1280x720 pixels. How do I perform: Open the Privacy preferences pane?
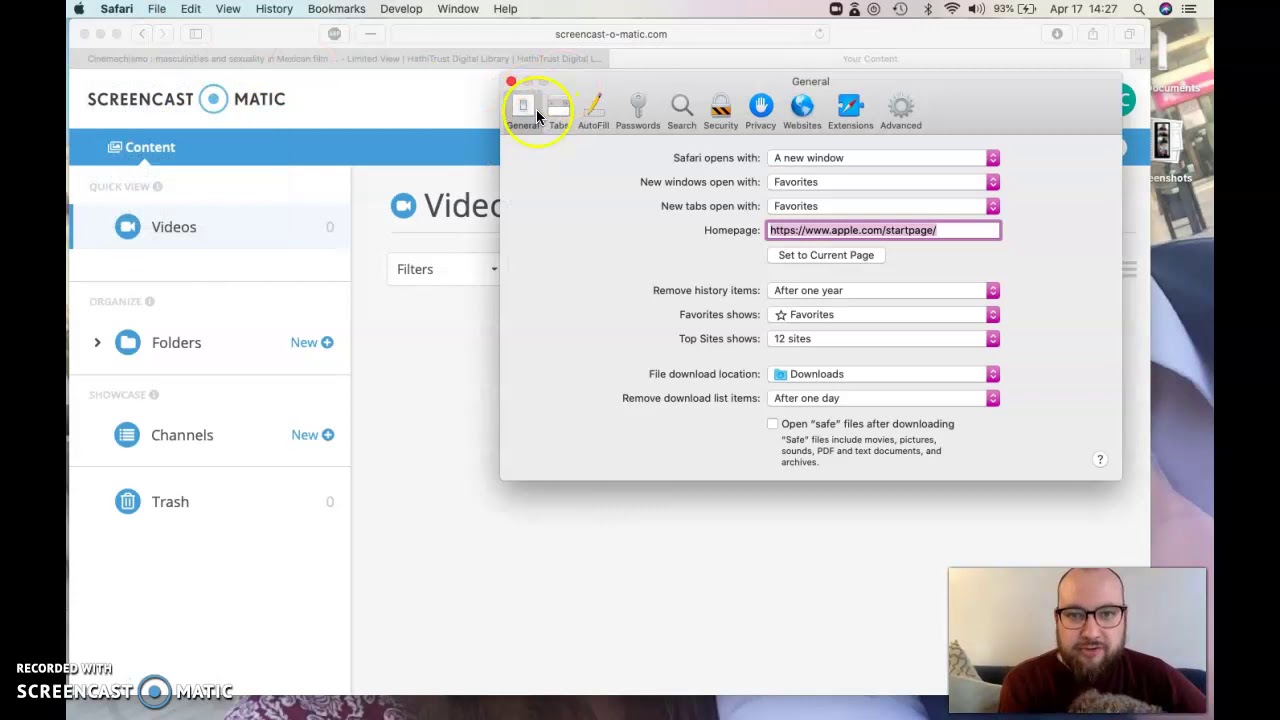click(x=761, y=112)
